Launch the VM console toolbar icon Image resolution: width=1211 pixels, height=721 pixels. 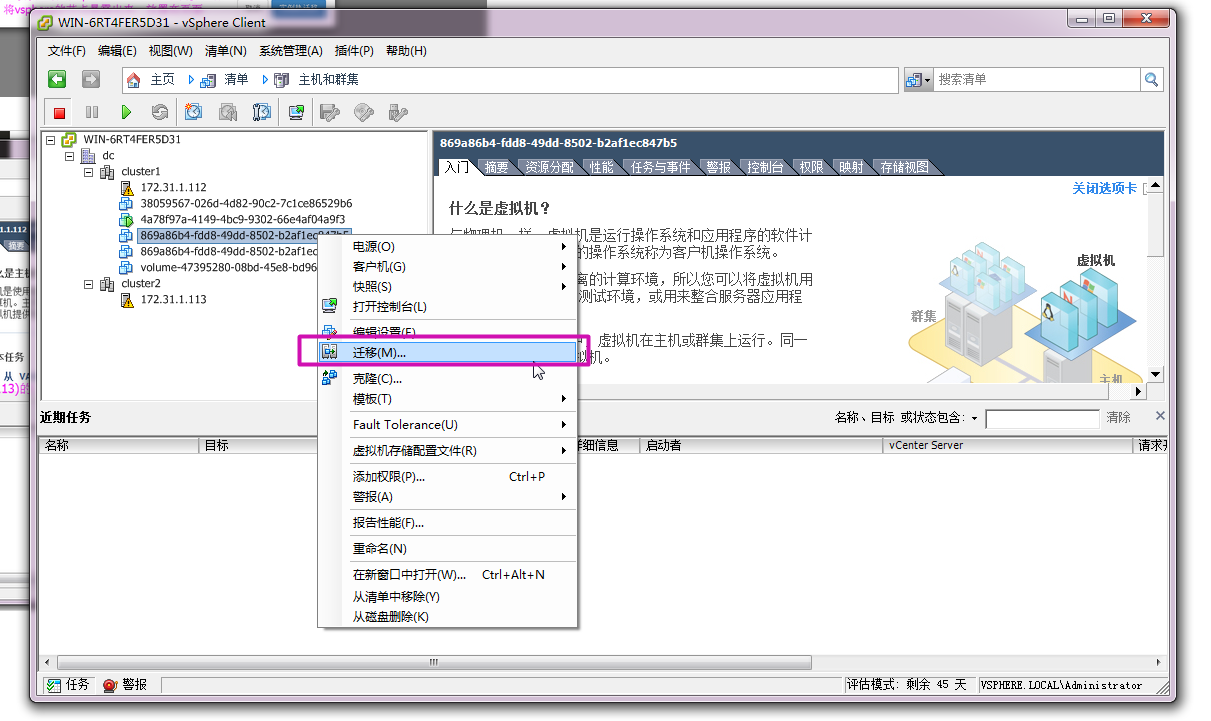tap(296, 113)
